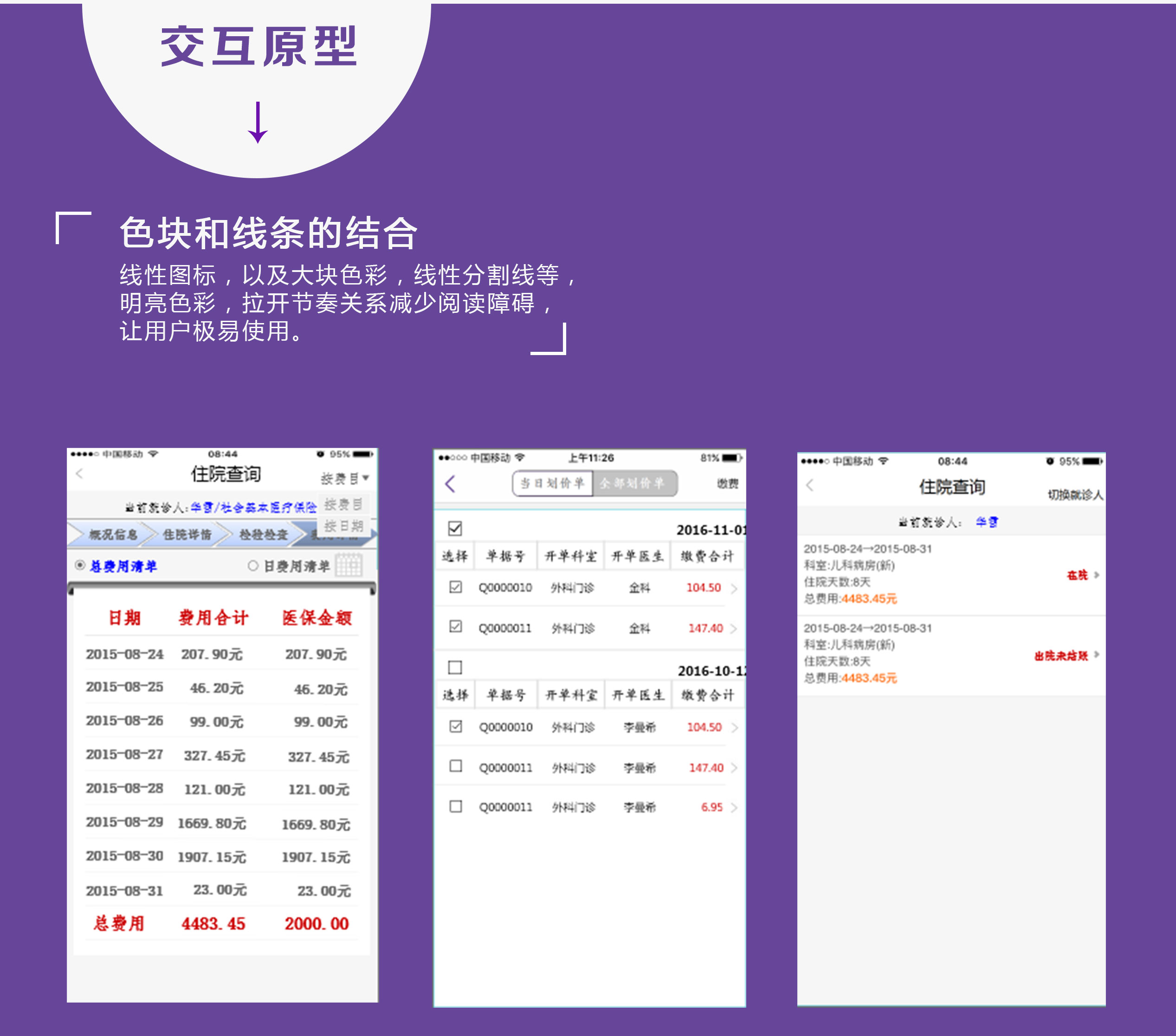1176x1036 pixels.
Task: Switch to 全部划价单 tab
Action: (x=633, y=483)
